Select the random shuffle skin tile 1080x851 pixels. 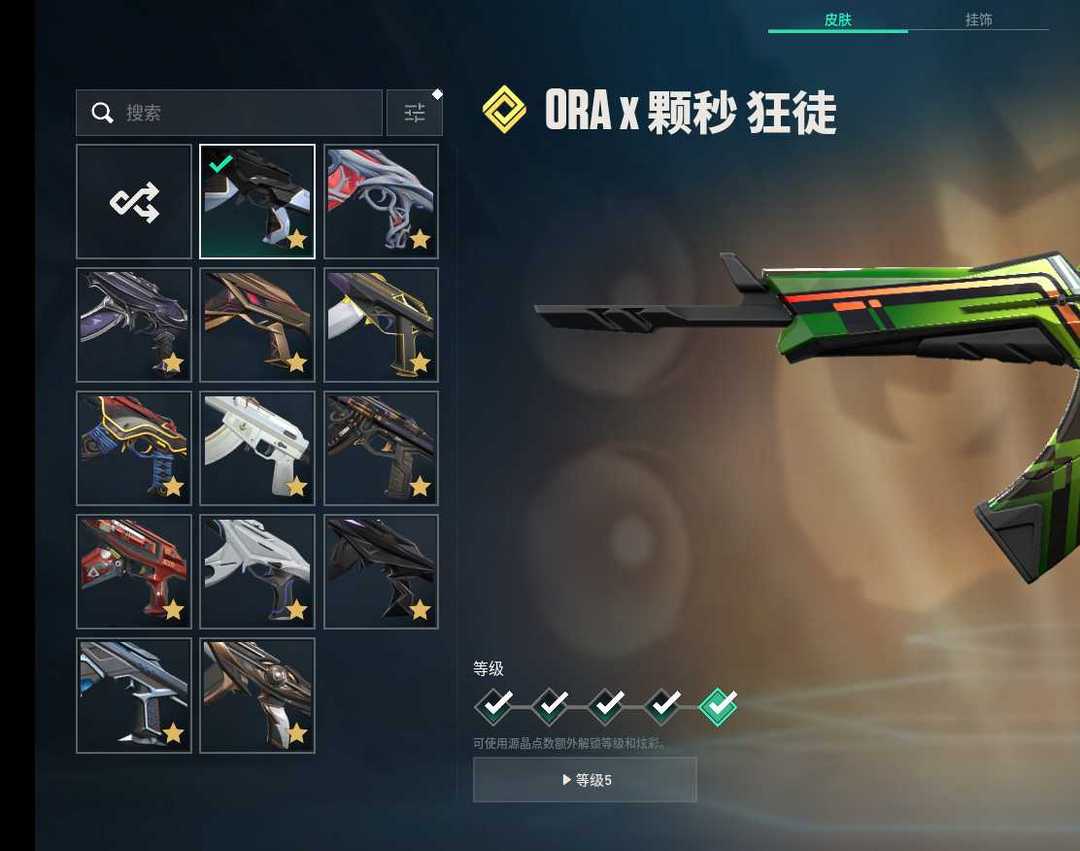[134, 202]
